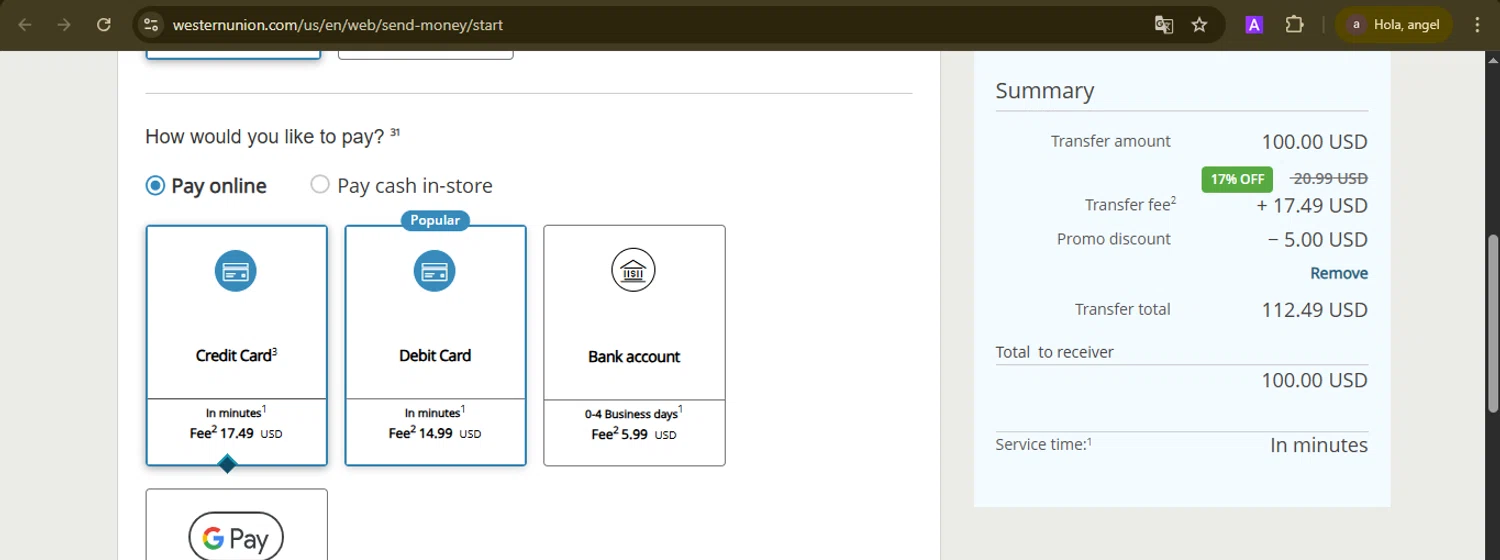1500x560 pixels.
Task: Open Chrome three-dot menu
Action: (1477, 25)
